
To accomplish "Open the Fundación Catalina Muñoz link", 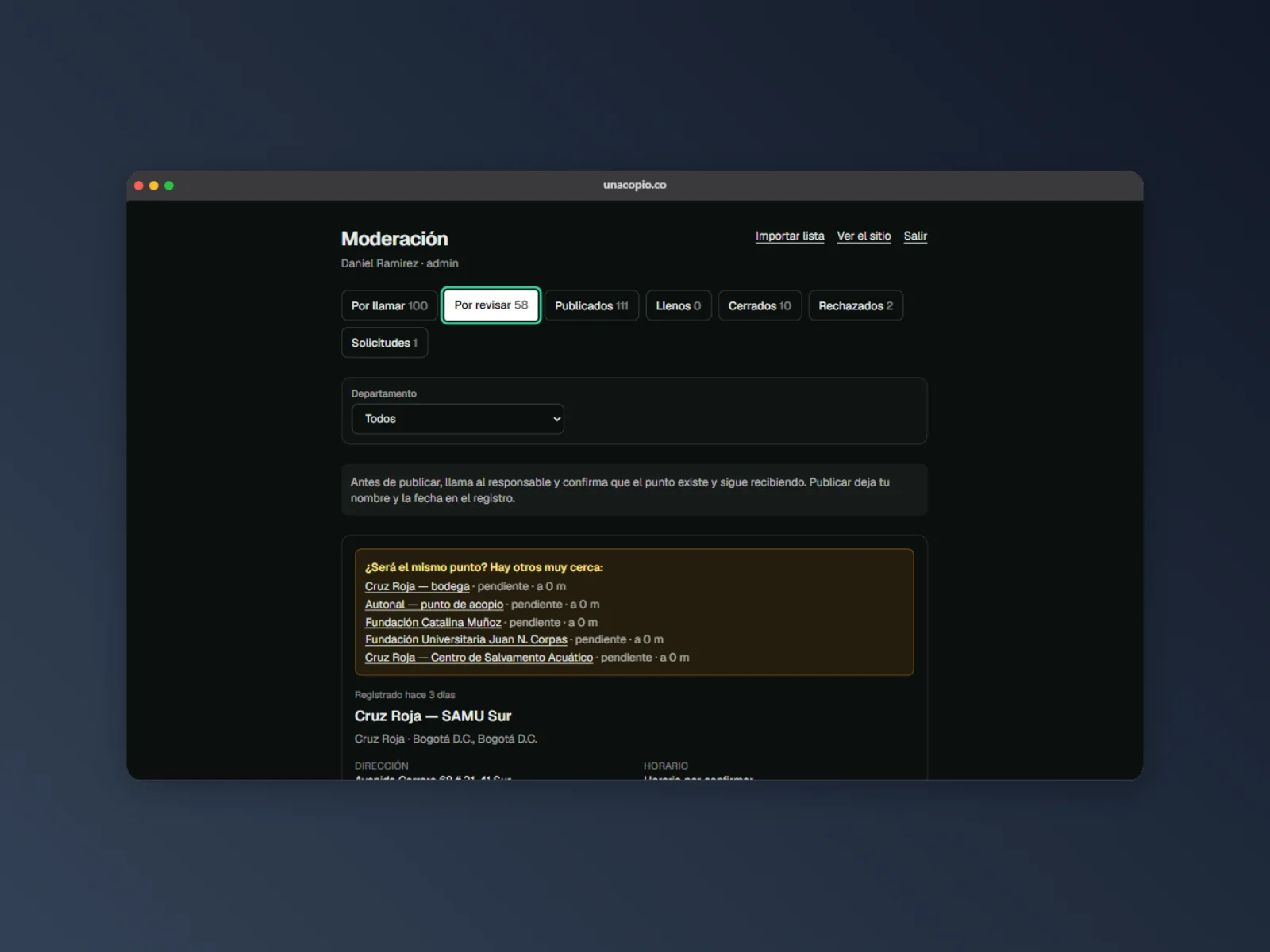I will pyautogui.click(x=433, y=622).
